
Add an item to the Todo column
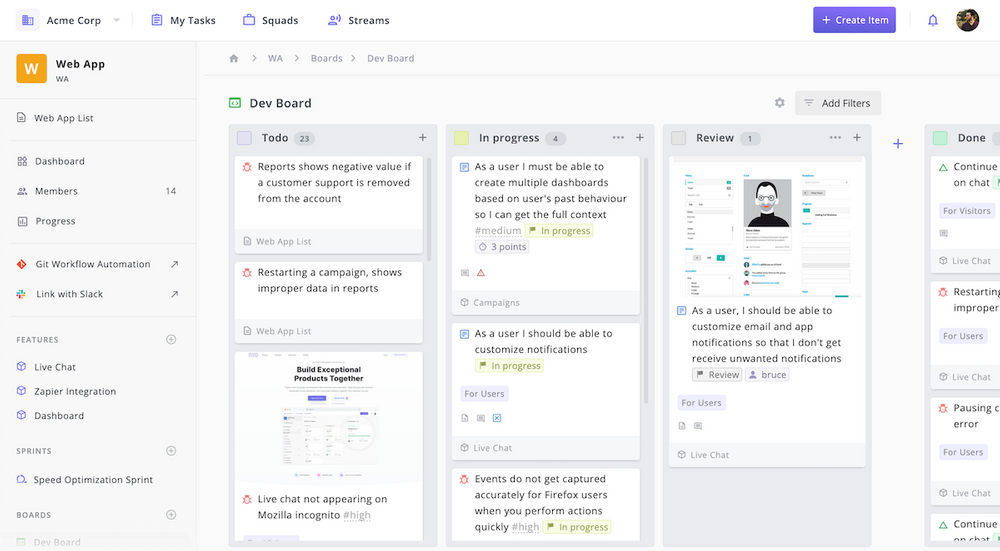(x=422, y=138)
